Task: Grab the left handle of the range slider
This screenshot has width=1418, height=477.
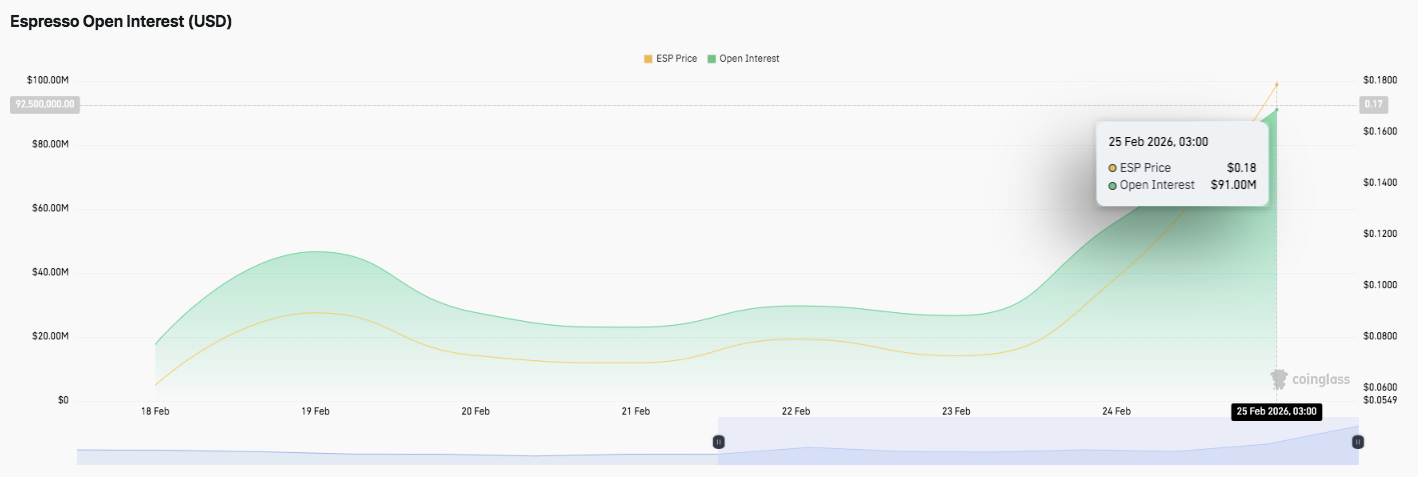Action: [718, 442]
